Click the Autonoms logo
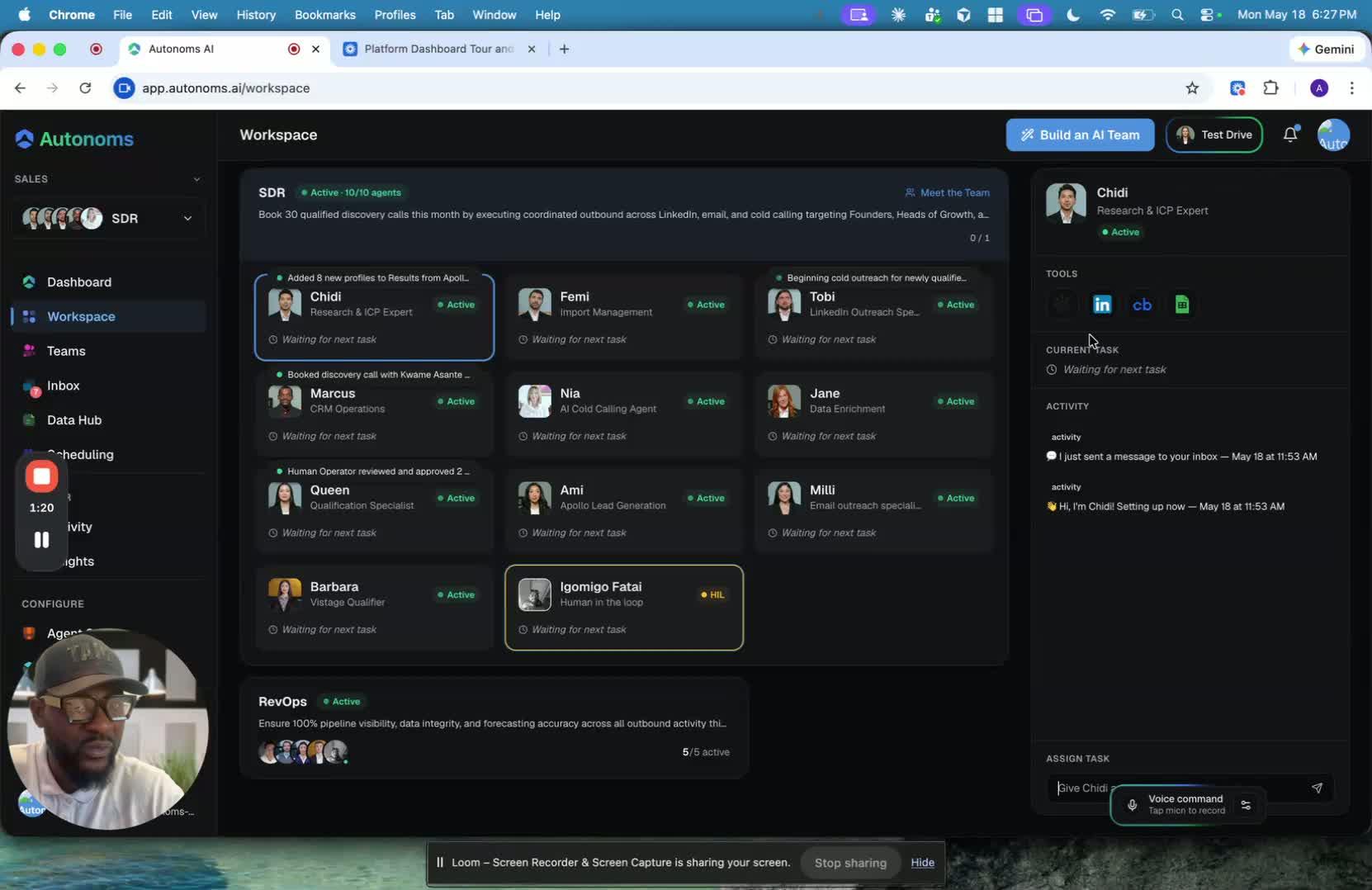The height and width of the screenshot is (890, 1372). coord(74,139)
